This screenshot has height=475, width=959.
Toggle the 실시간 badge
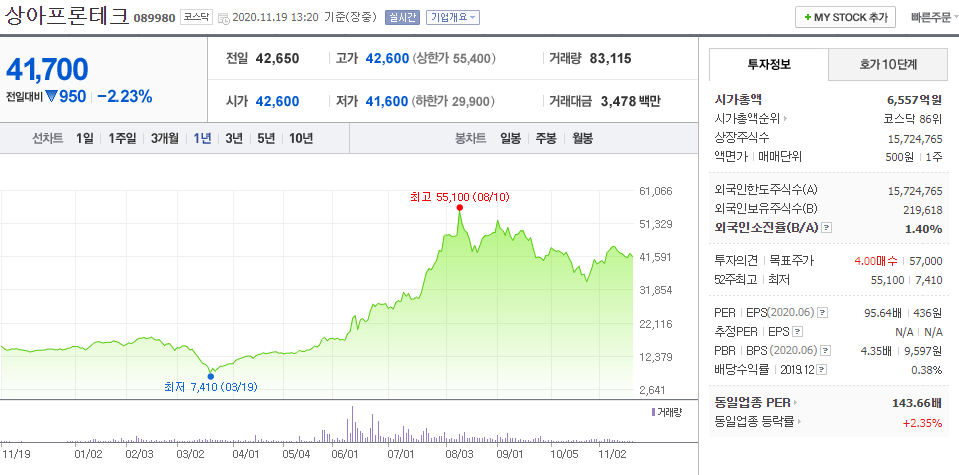pyautogui.click(x=402, y=17)
